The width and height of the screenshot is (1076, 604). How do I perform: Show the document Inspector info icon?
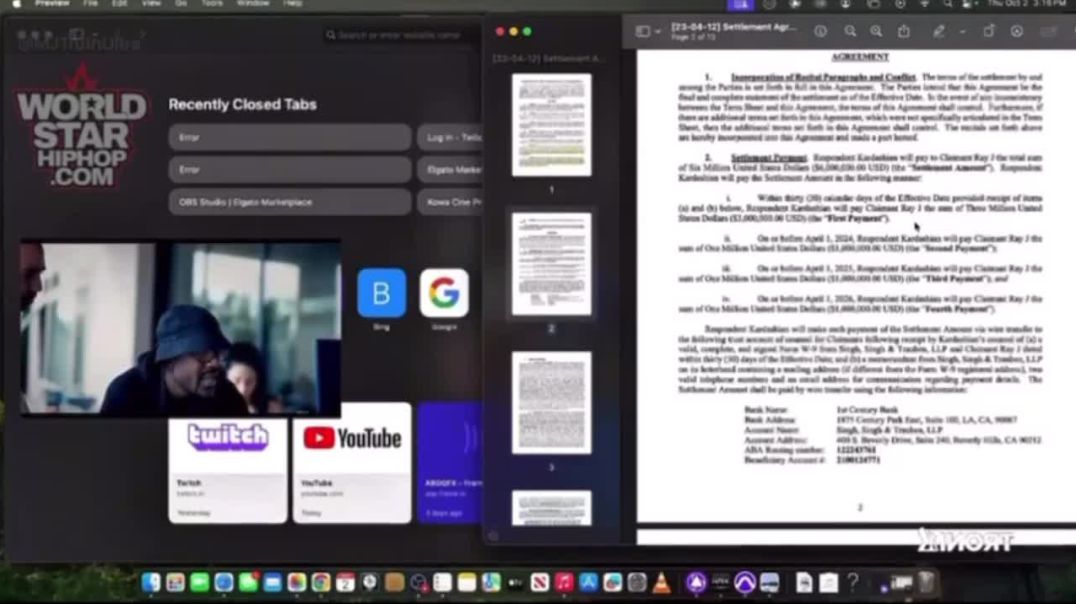click(820, 32)
